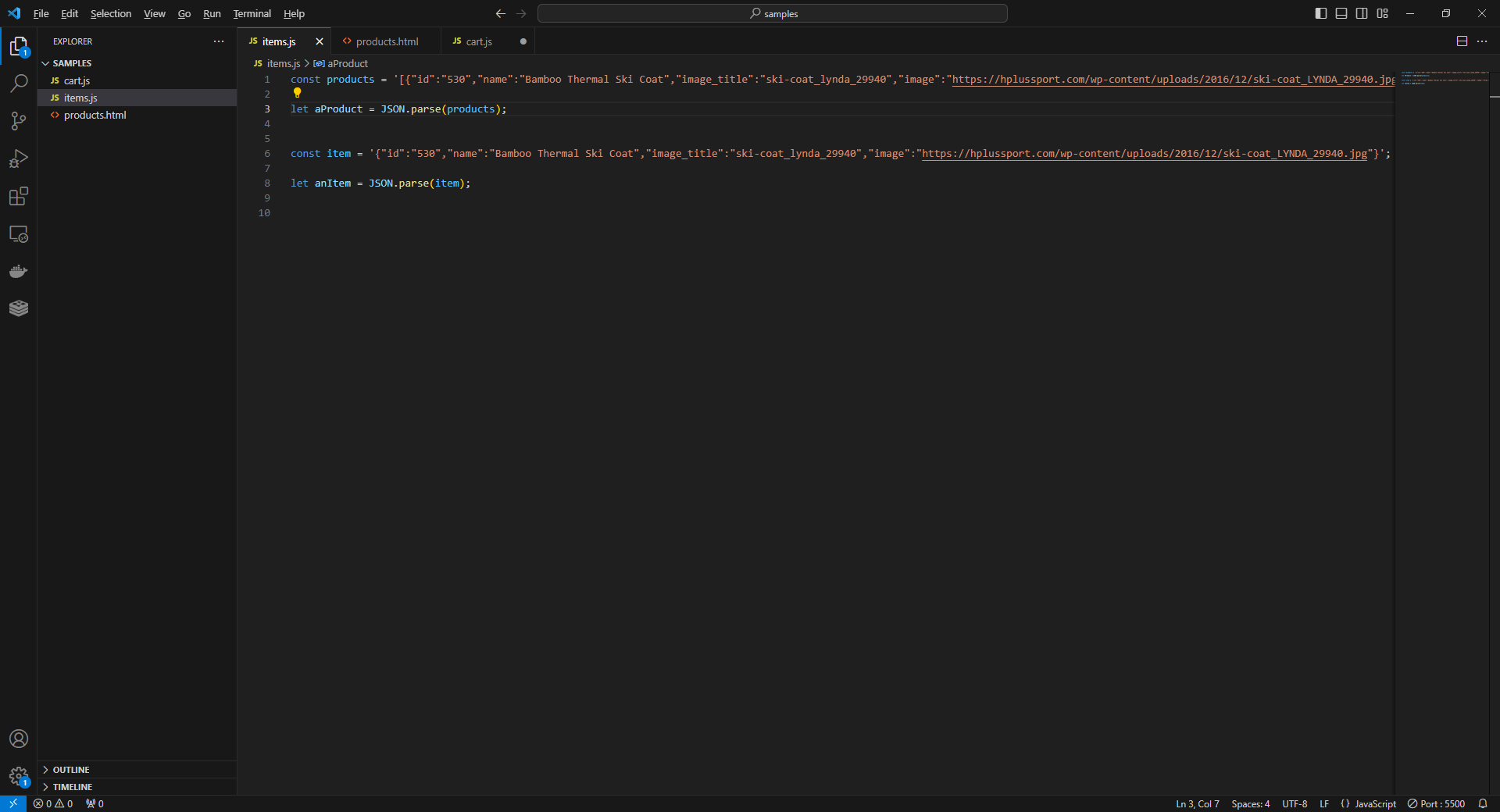Go forward using the navigation arrow
Viewport: 1500px width, 812px height.
(x=521, y=13)
